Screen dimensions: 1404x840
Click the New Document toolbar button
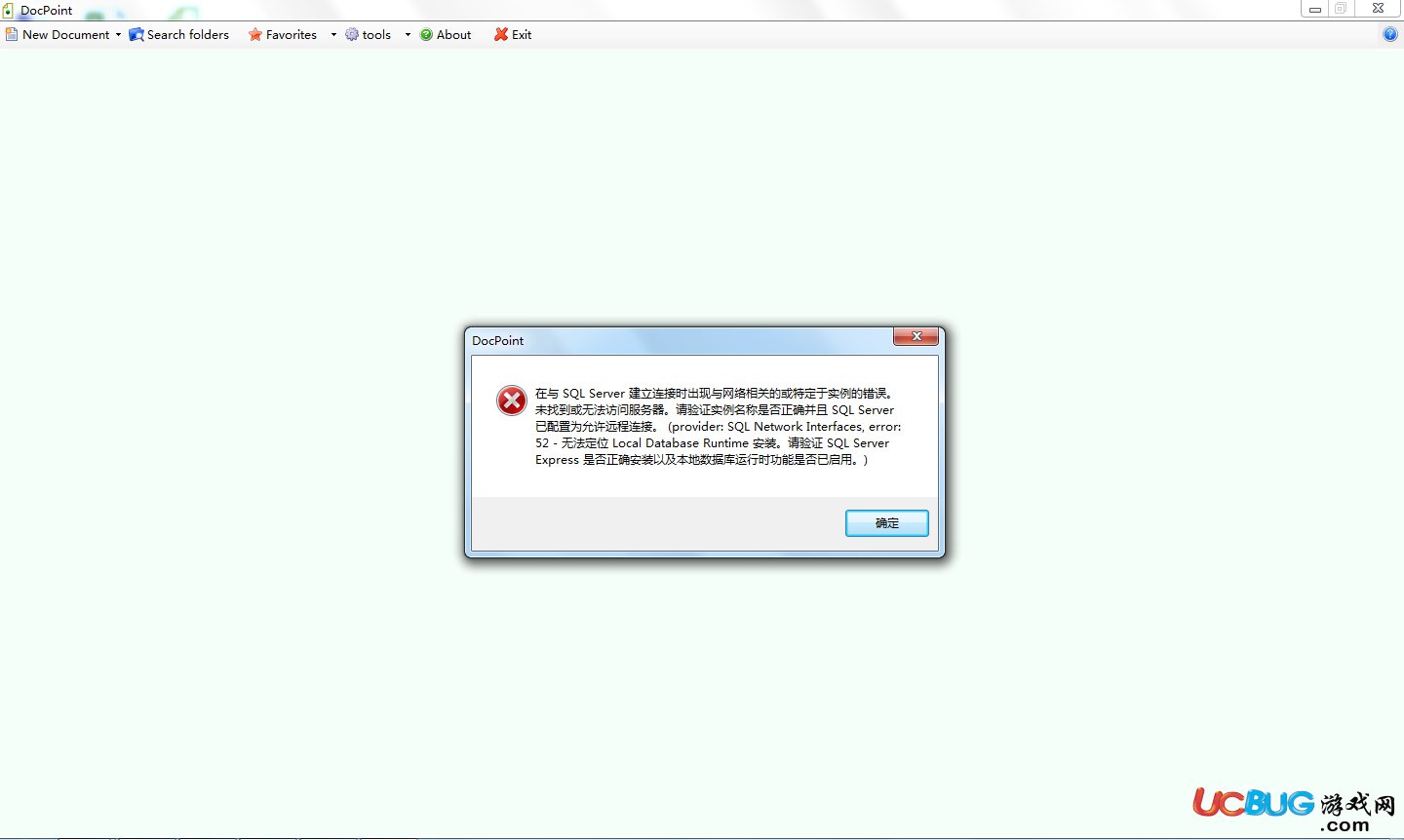(x=58, y=34)
